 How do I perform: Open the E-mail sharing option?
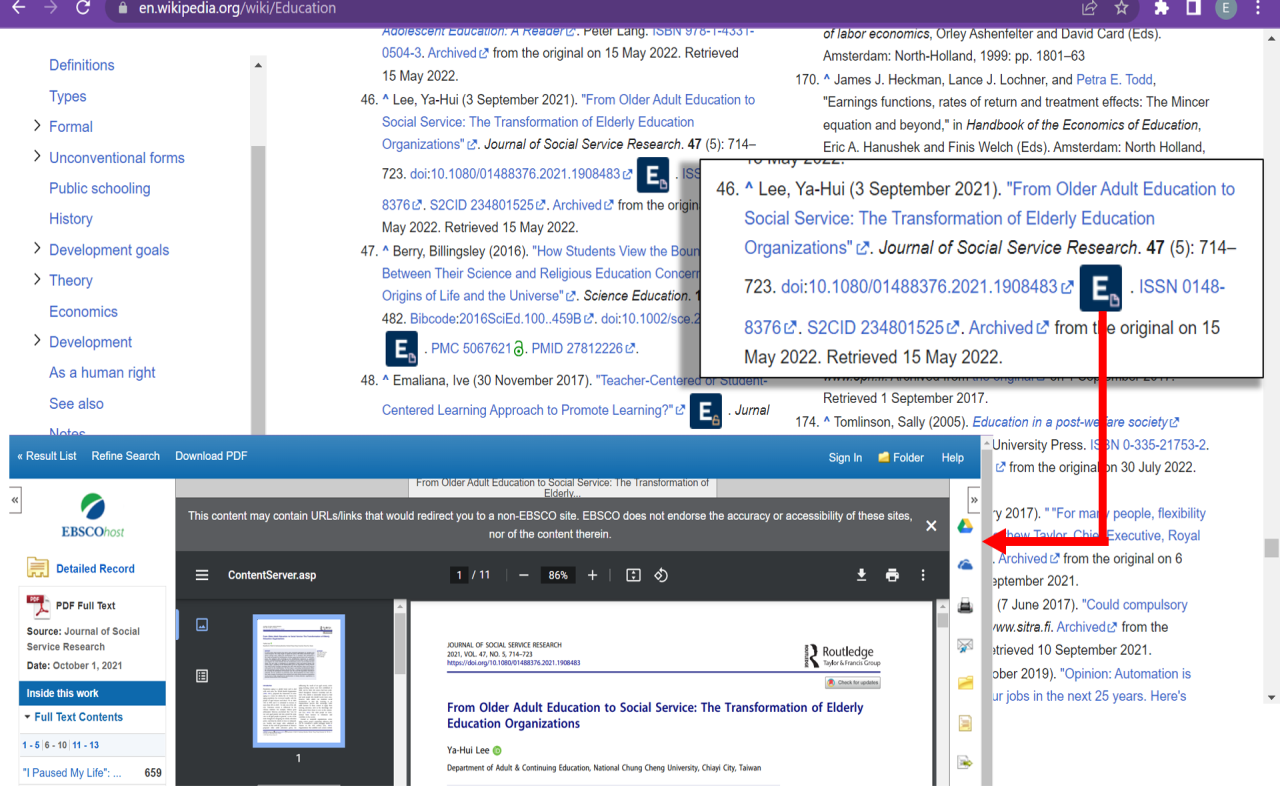click(x=964, y=645)
